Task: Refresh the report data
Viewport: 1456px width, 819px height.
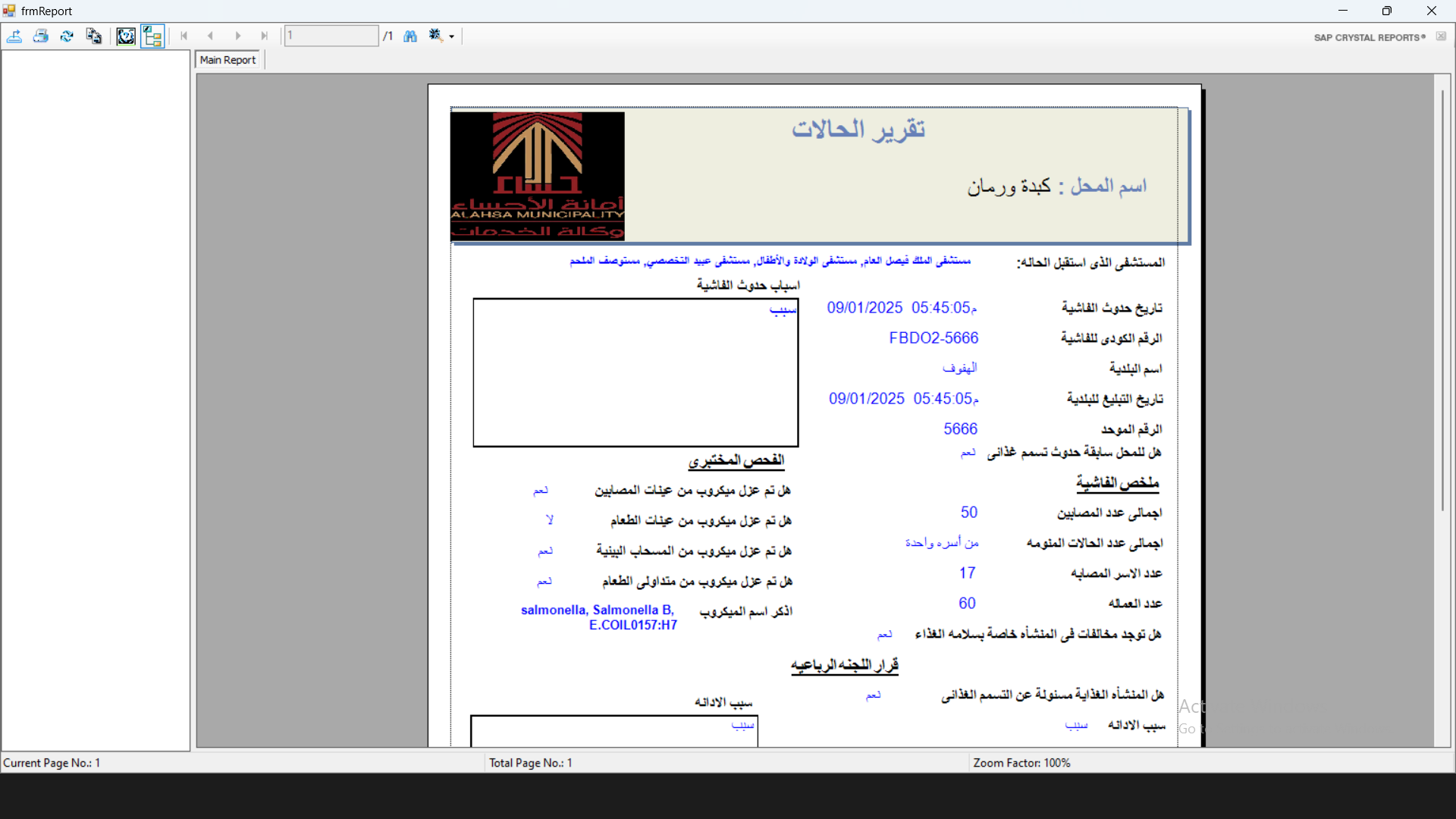Action: tap(67, 36)
